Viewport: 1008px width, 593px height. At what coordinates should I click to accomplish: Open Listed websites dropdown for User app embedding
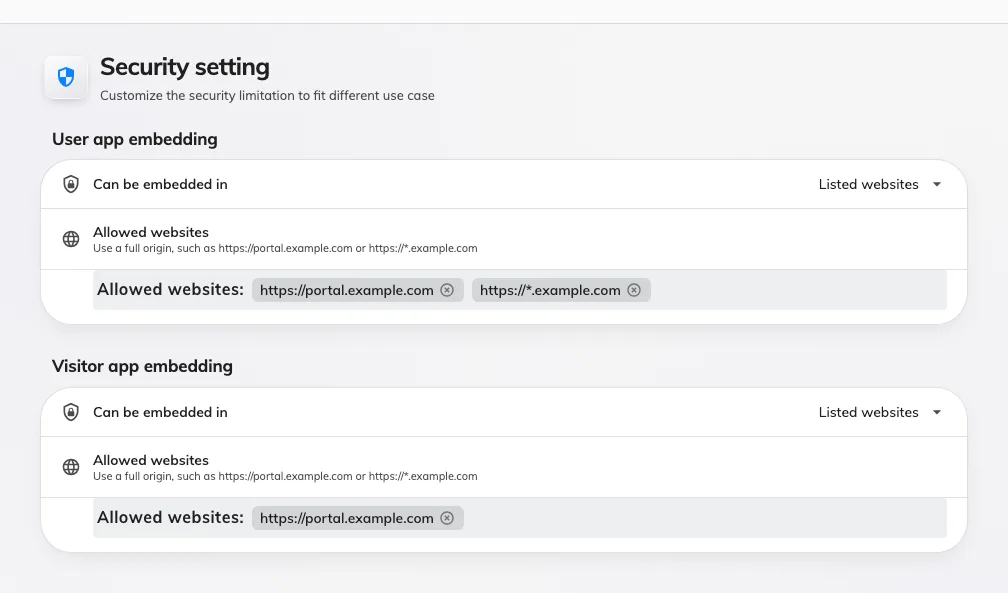click(x=879, y=184)
